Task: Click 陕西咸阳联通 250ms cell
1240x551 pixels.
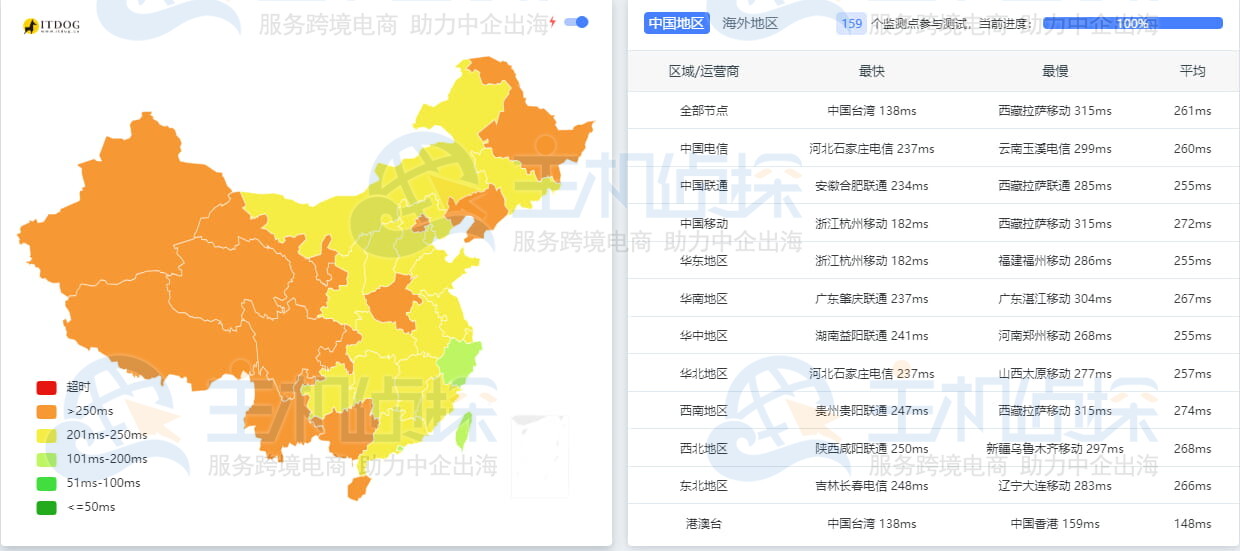Action: click(872, 449)
